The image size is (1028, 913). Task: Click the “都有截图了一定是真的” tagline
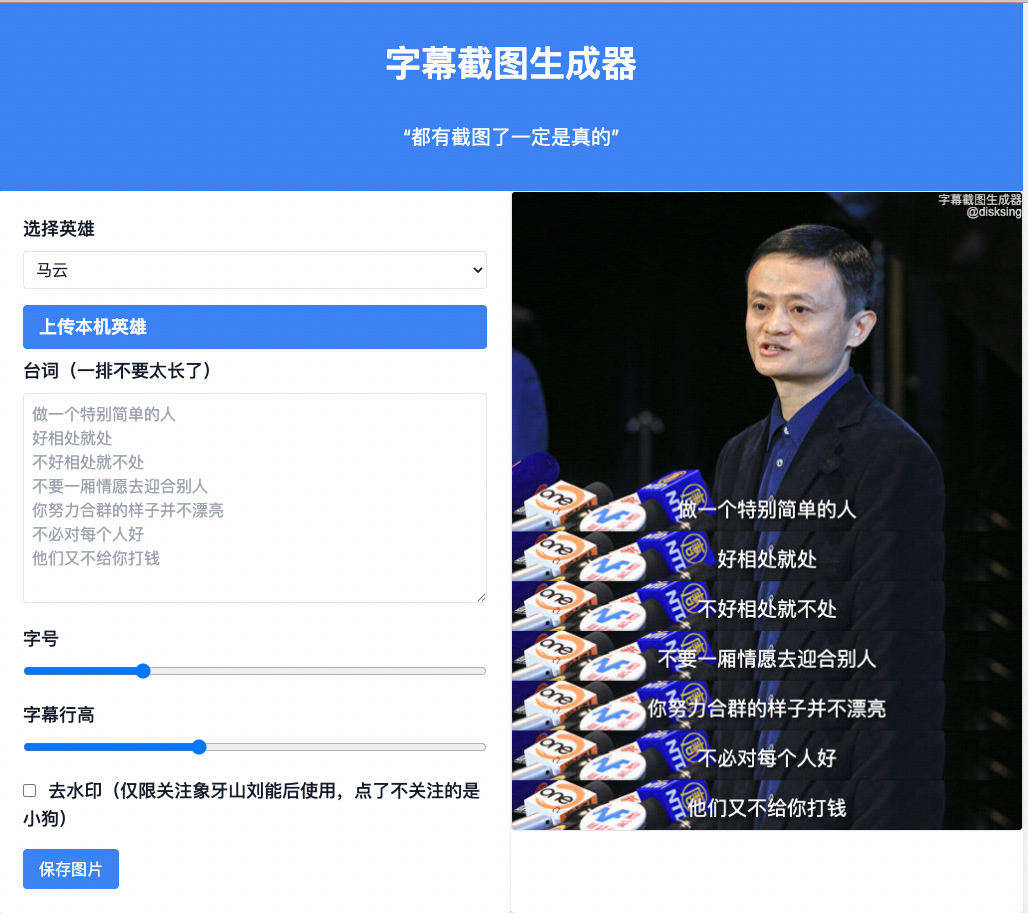point(511,137)
